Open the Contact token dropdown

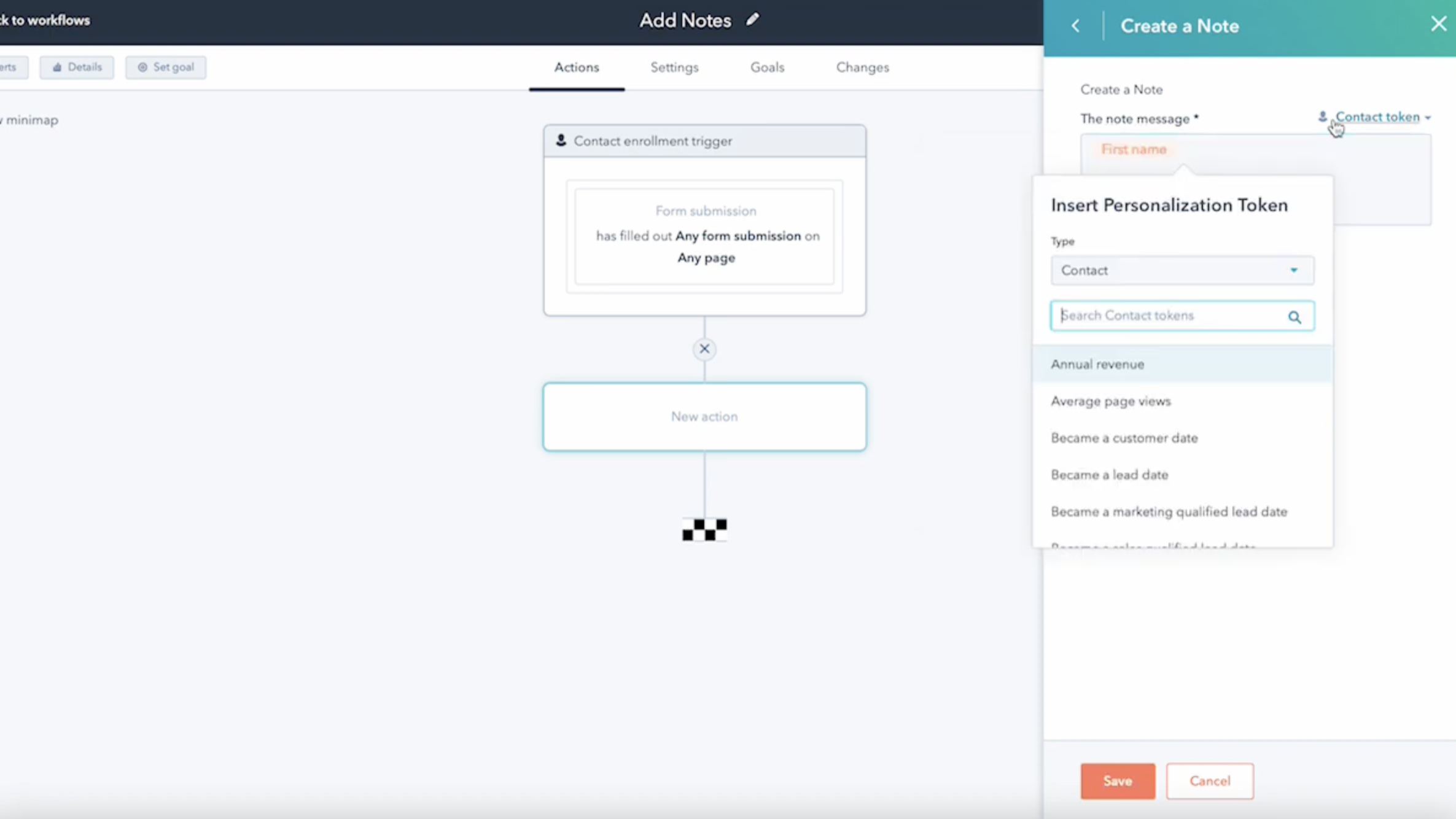click(x=1379, y=117)
